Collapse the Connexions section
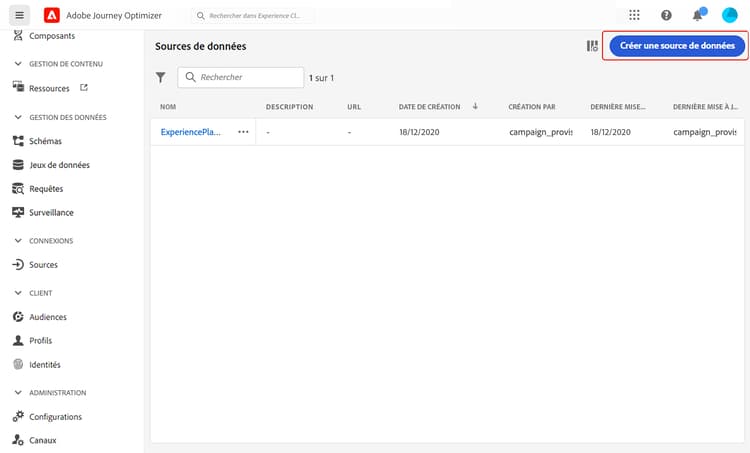 click(18, 241)
